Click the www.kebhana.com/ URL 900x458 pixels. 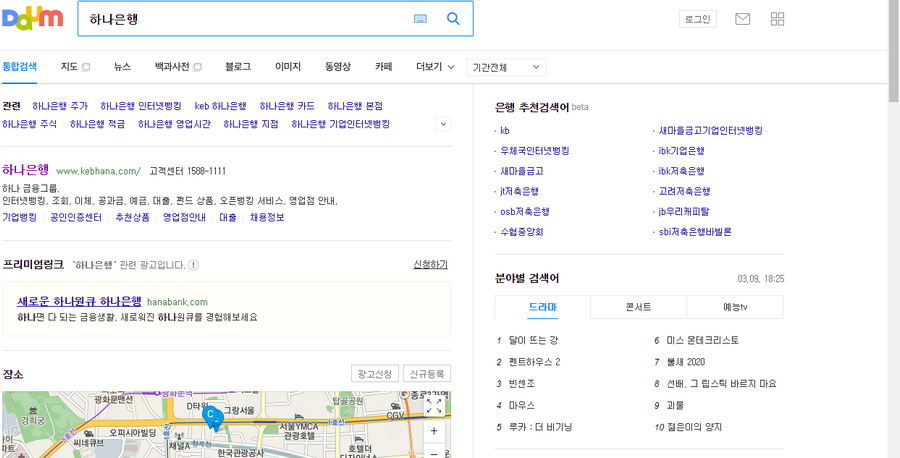[x=98, y=171]
